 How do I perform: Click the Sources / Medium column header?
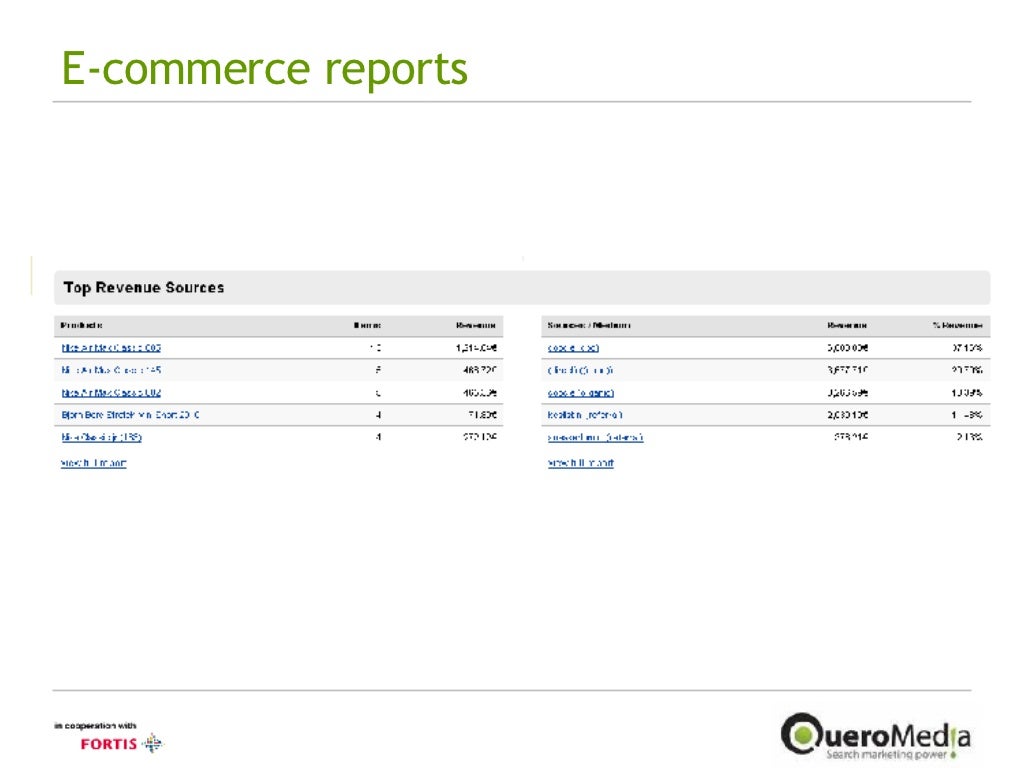click(589, 325)
